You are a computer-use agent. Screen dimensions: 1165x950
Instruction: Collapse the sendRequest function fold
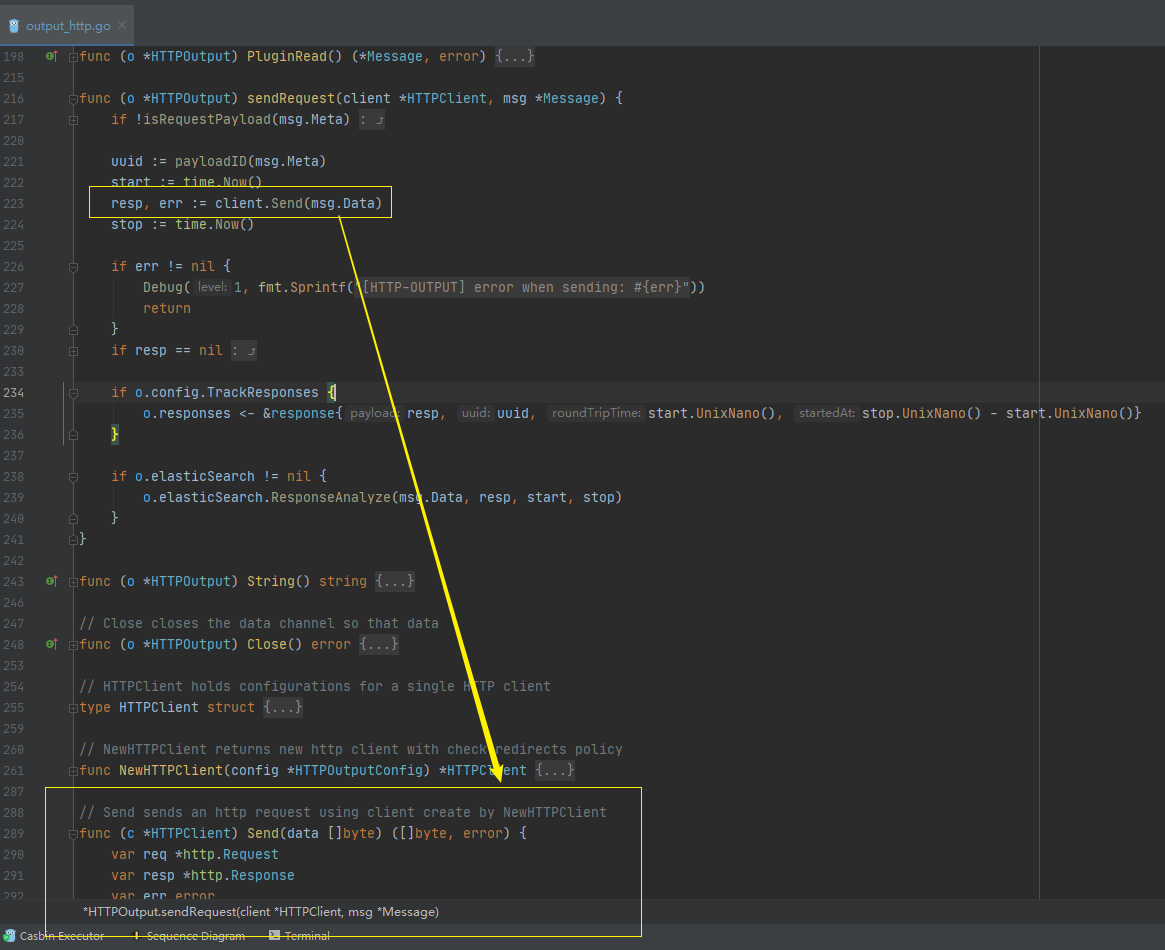point(73,99)
